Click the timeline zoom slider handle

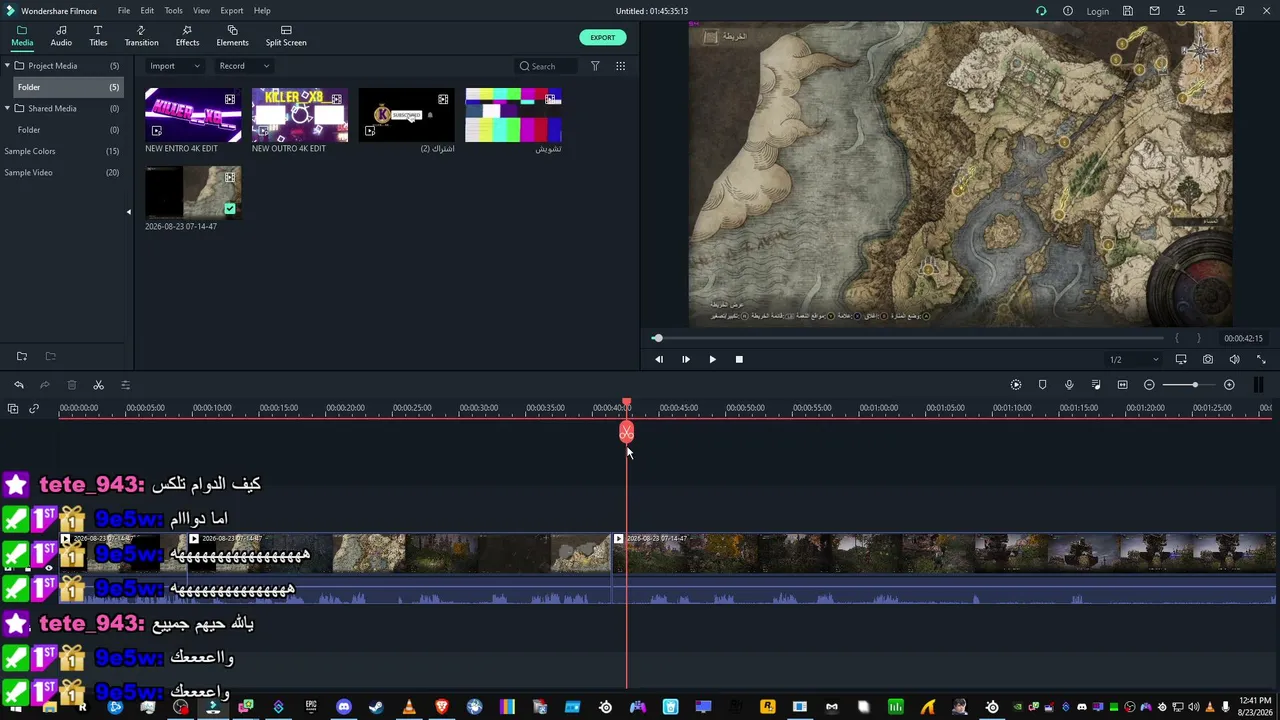point(1194,385)
